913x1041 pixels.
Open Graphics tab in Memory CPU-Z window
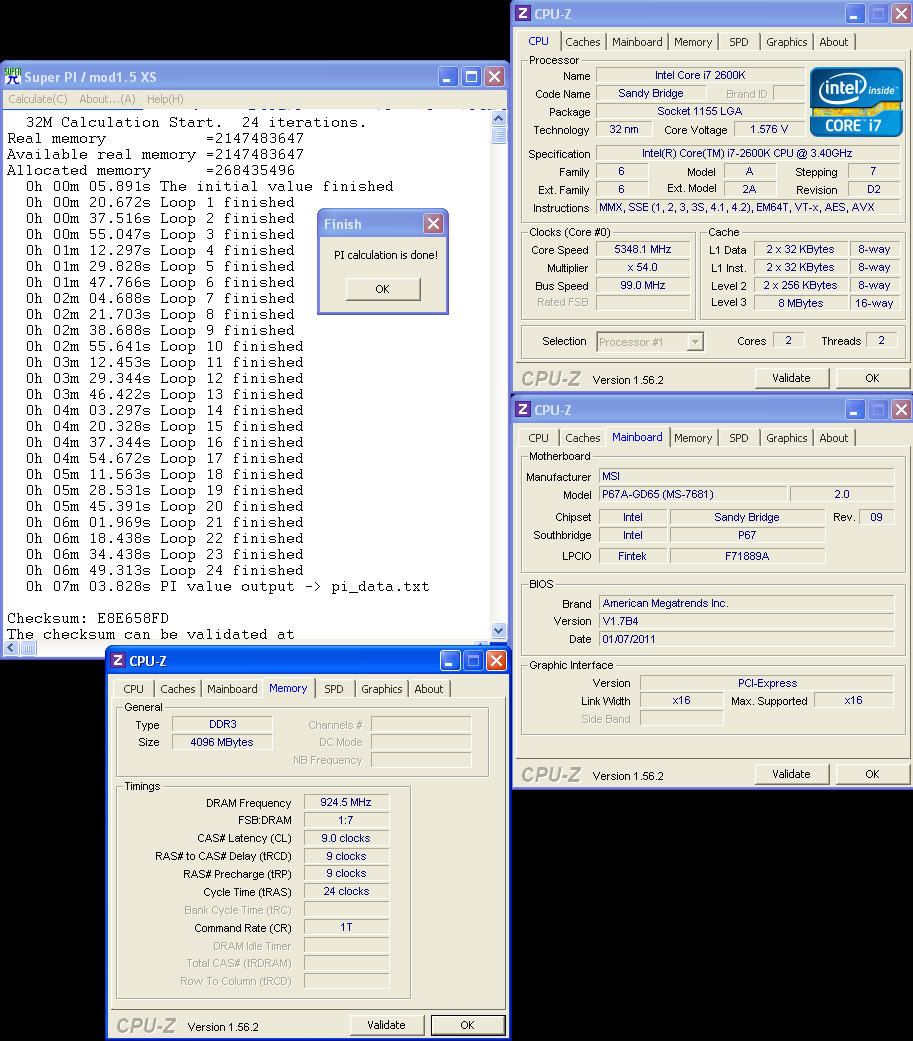(381, 689)
